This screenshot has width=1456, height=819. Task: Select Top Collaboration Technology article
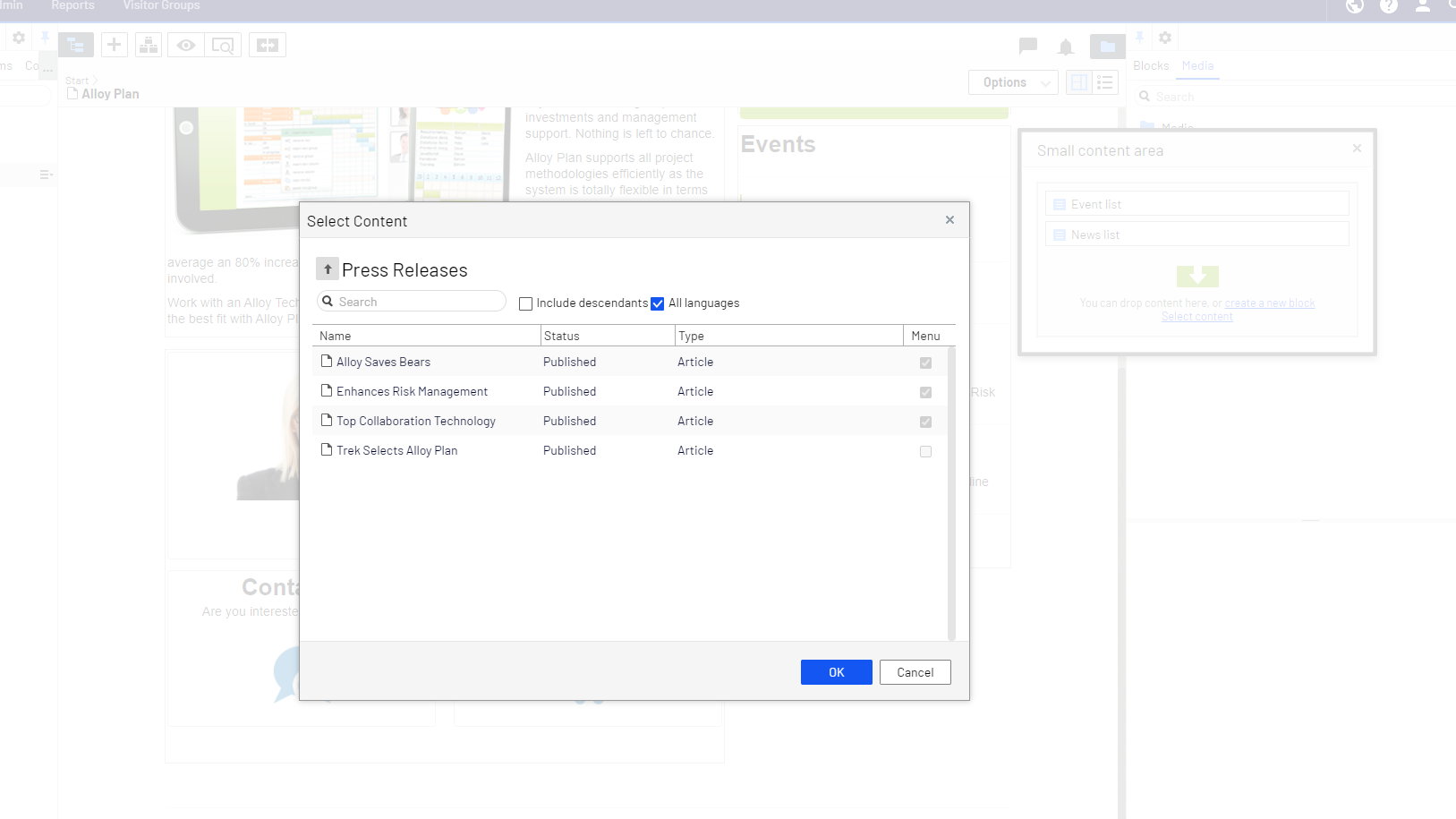[630, 421]
